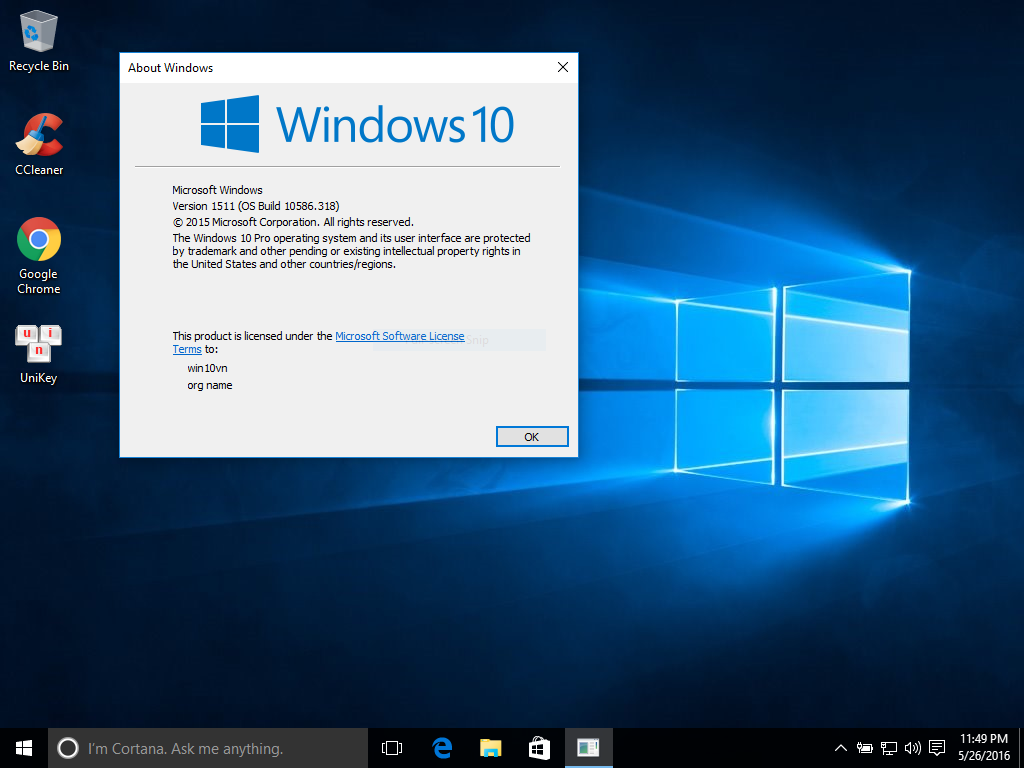Open the Action Center notifications icon
Viewport: 1024px width, 768px height.
pos(937,748)
